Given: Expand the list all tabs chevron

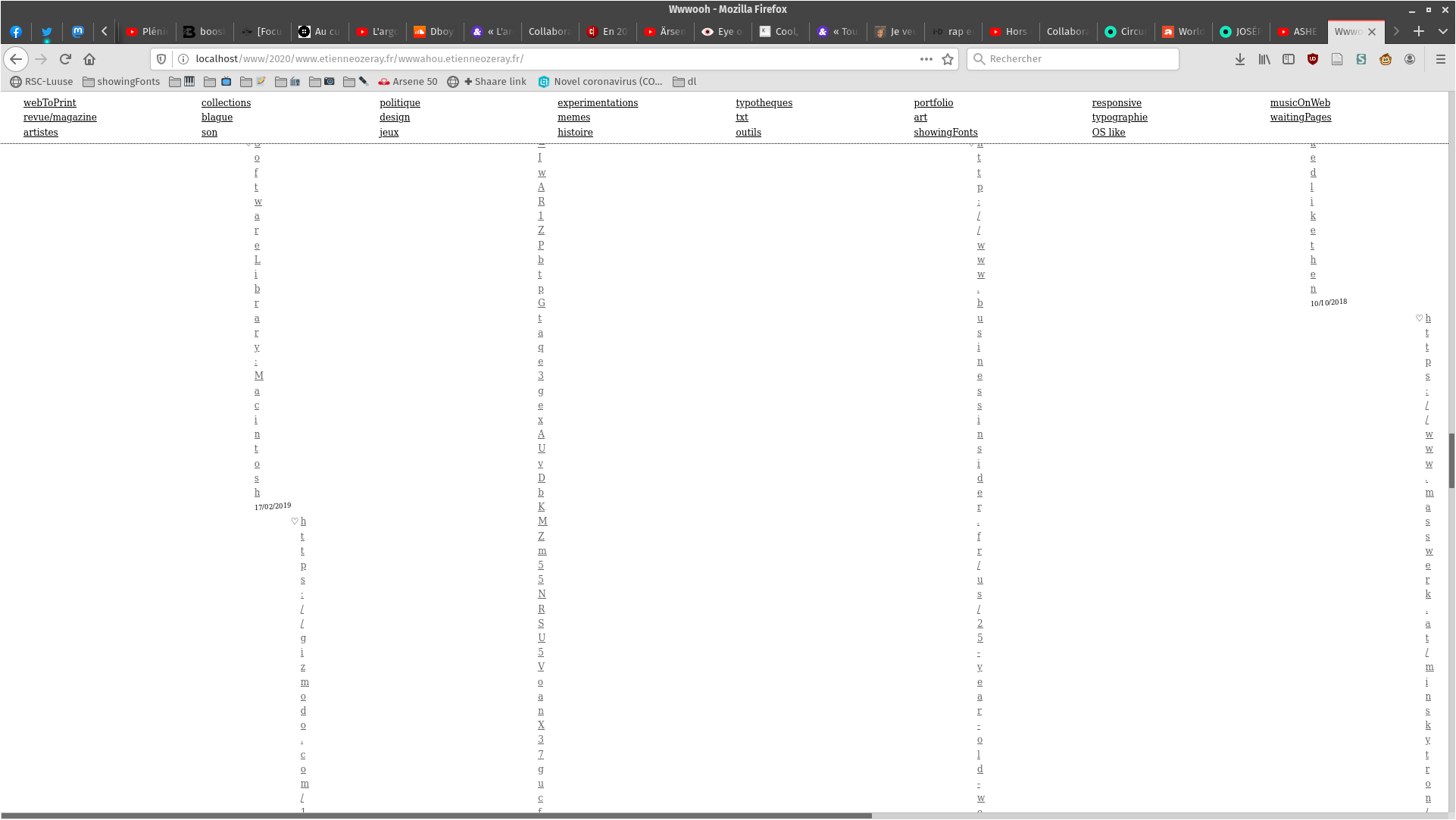Looking at the screenshot, I should point(1443,32).
